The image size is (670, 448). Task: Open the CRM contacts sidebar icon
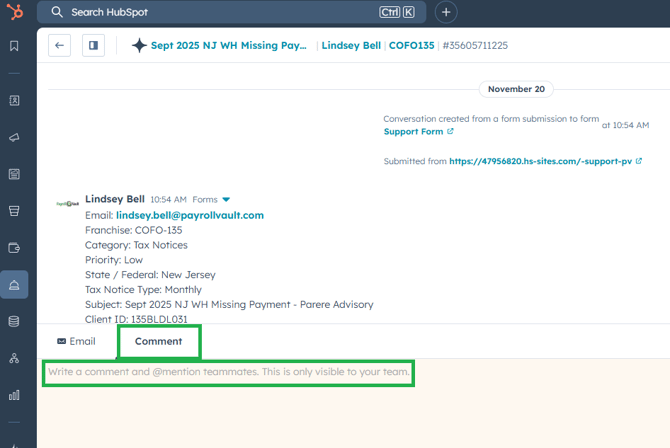click(x=14, y=100)
